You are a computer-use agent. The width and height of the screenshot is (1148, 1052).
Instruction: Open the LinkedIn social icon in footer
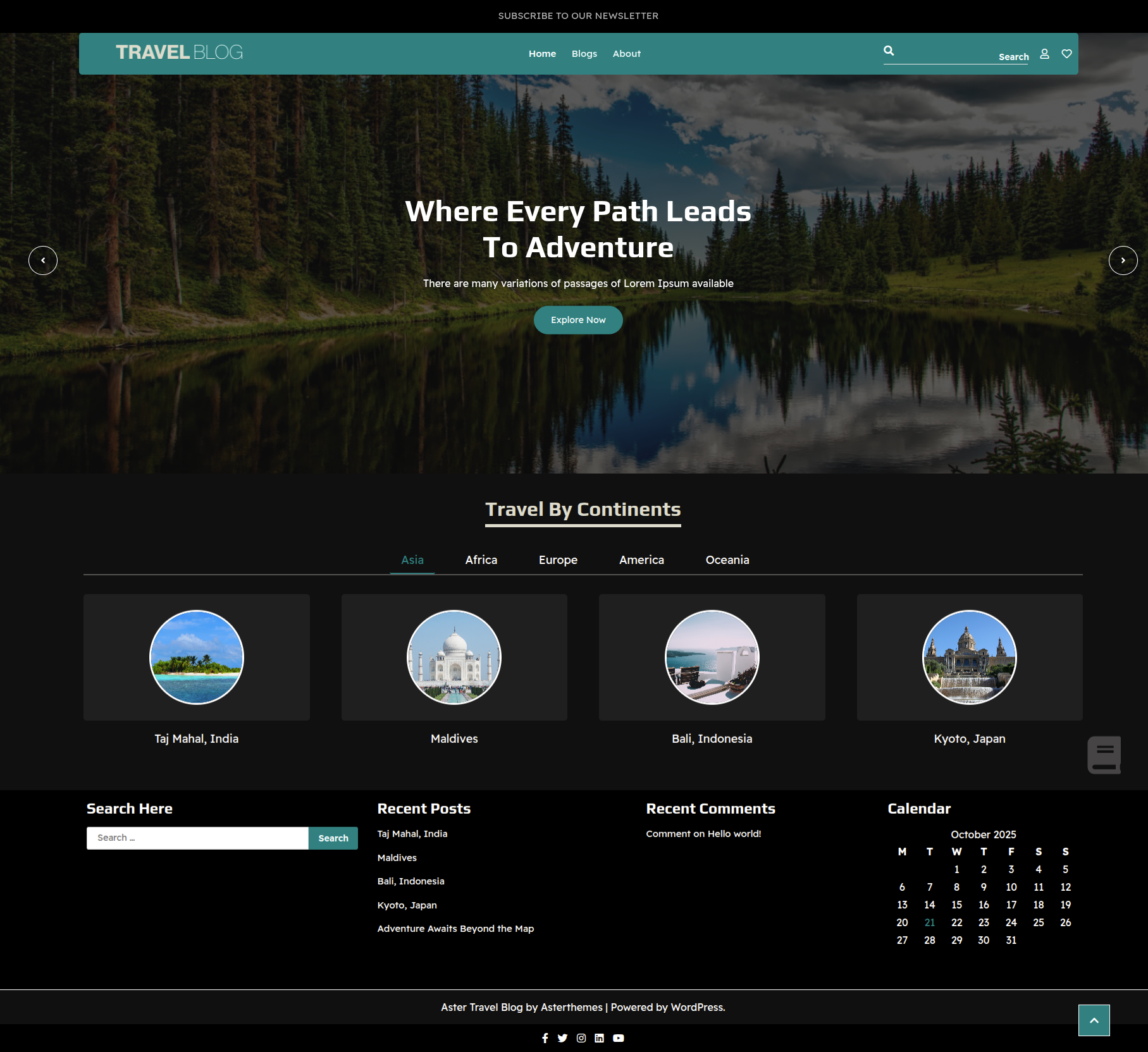click(599, 1038)
